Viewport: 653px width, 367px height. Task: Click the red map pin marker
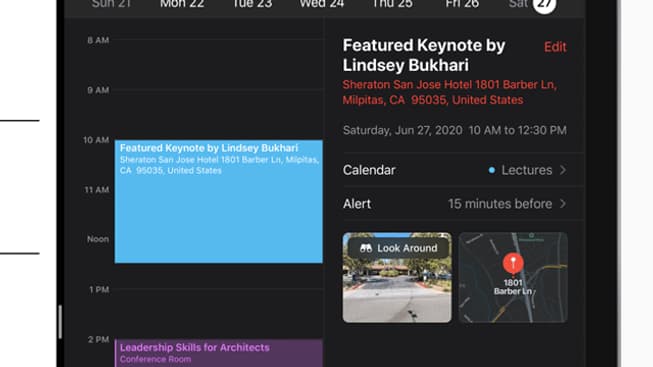coord(513,263)
